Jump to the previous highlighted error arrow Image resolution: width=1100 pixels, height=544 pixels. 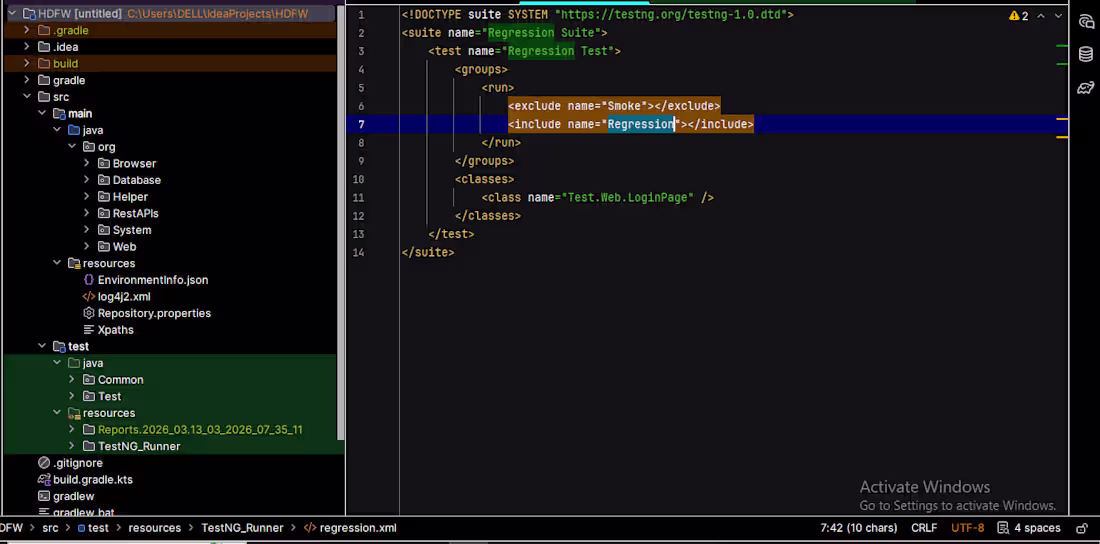[x=1041, y=16]
